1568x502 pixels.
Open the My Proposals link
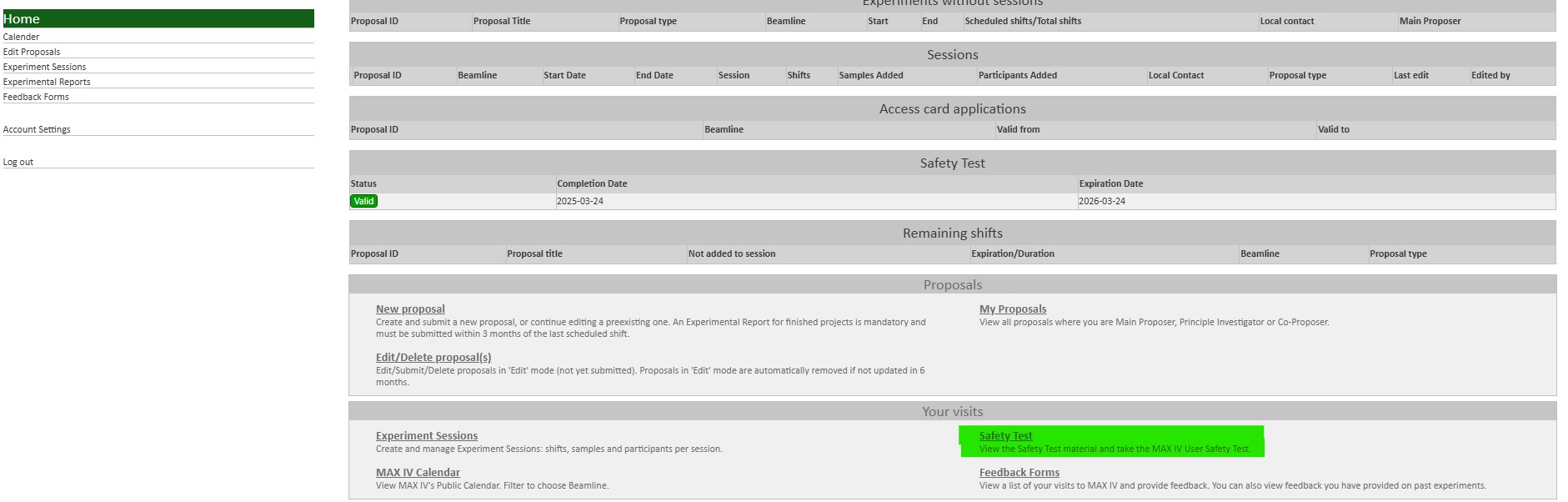click(1013, 309)
